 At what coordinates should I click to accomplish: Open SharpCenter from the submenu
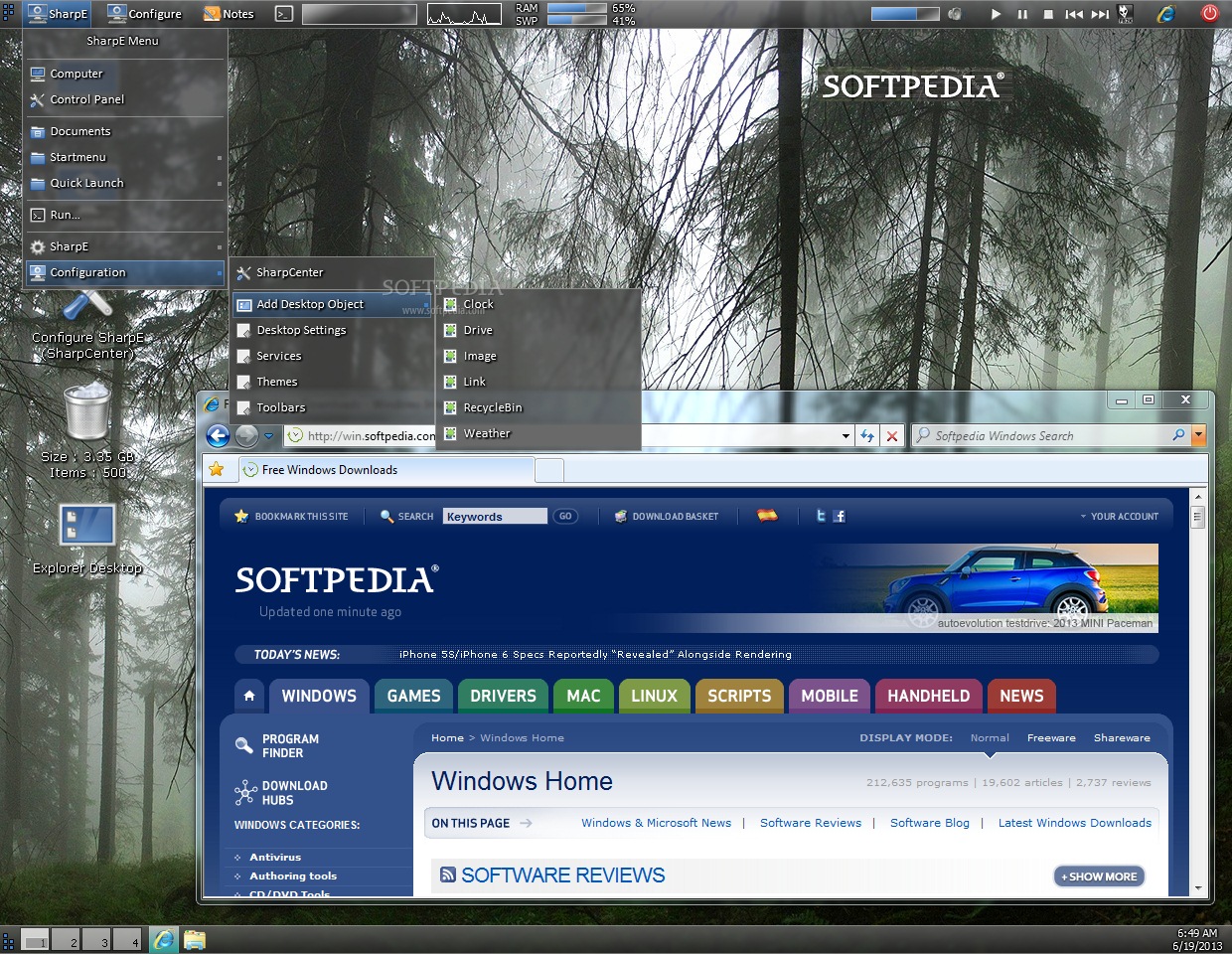pos(332,272)
